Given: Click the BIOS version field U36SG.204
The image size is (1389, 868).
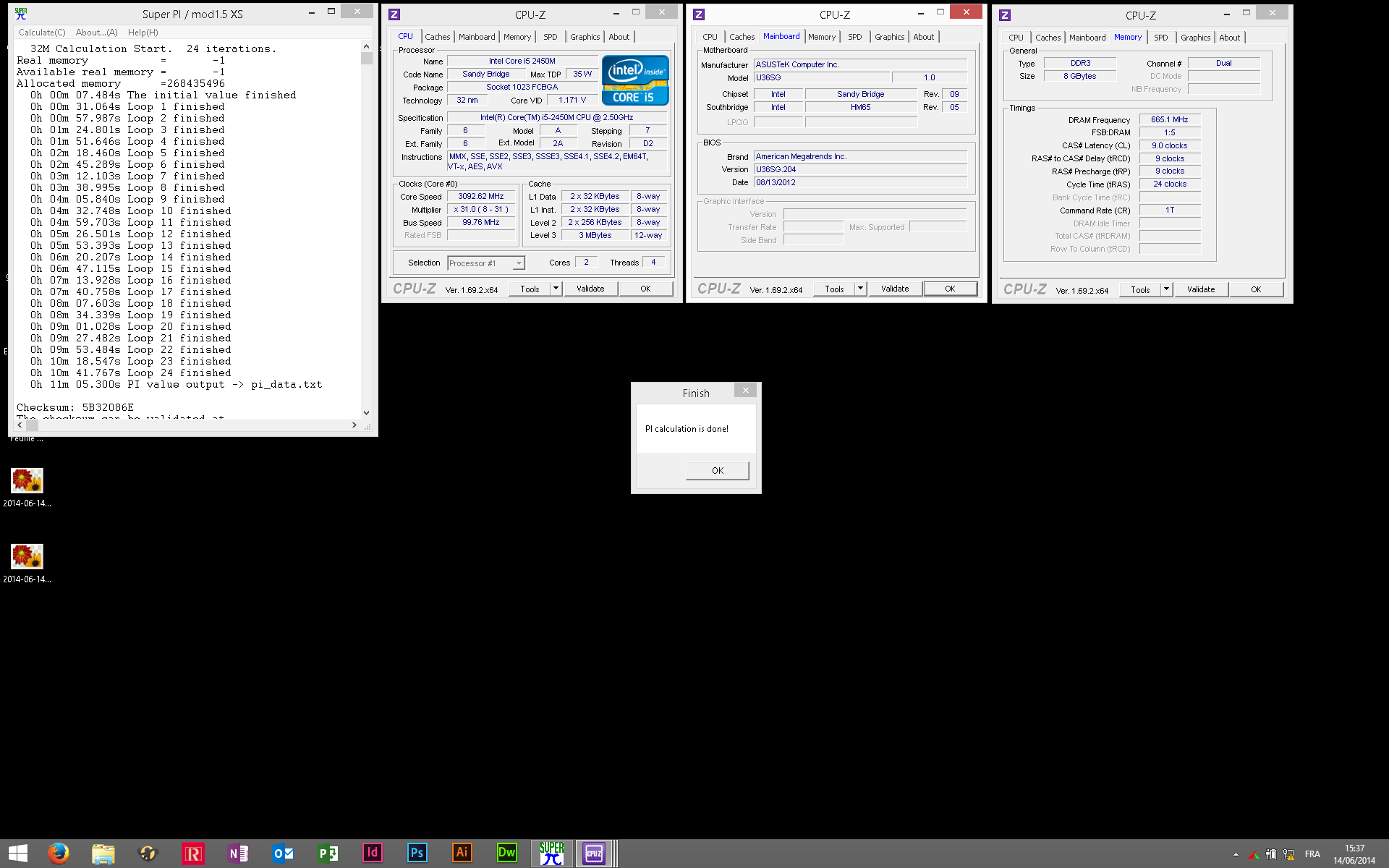Looking at the screenshot, I should click(861, 169).
